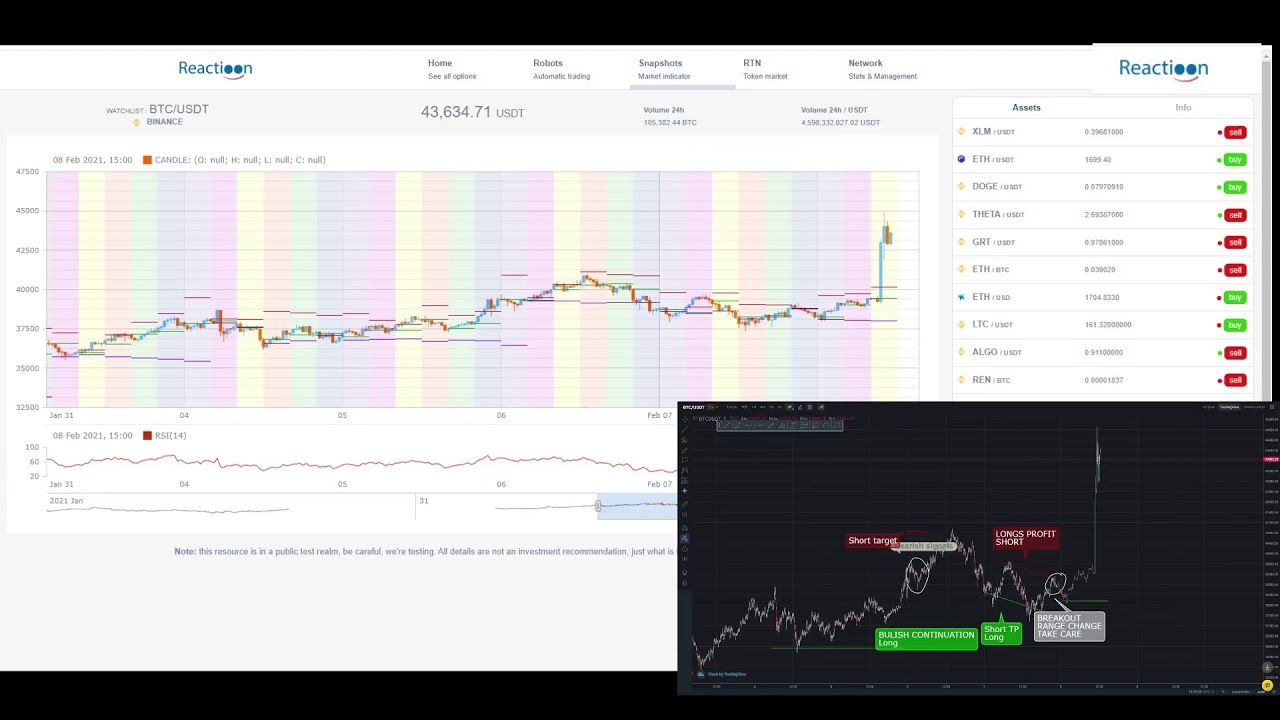The height and width of the screenshot is (720, 1280).
Task: Click the Short TP Long annotation
Action: click(1001, 633)
